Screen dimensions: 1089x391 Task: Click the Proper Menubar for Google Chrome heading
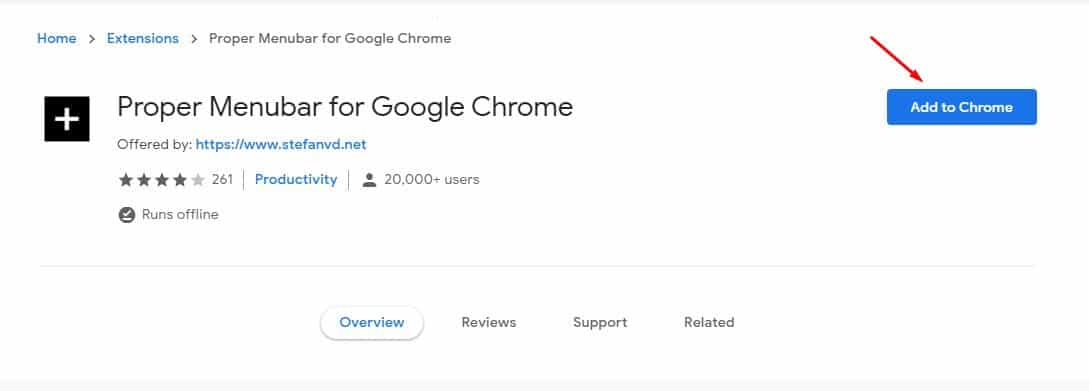345,106
